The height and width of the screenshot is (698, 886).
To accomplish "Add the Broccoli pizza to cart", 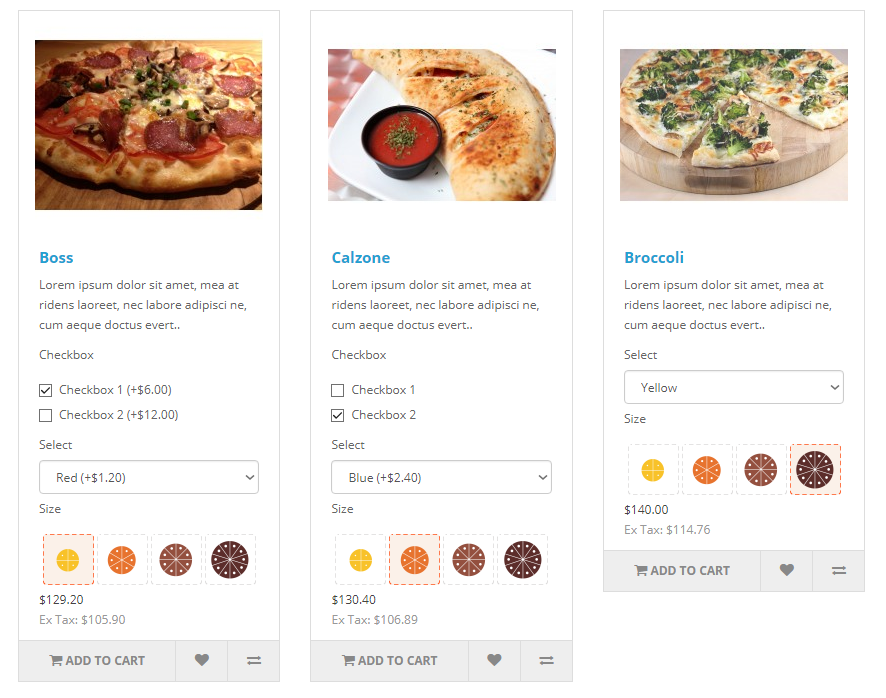I will [x=682, y=571].
